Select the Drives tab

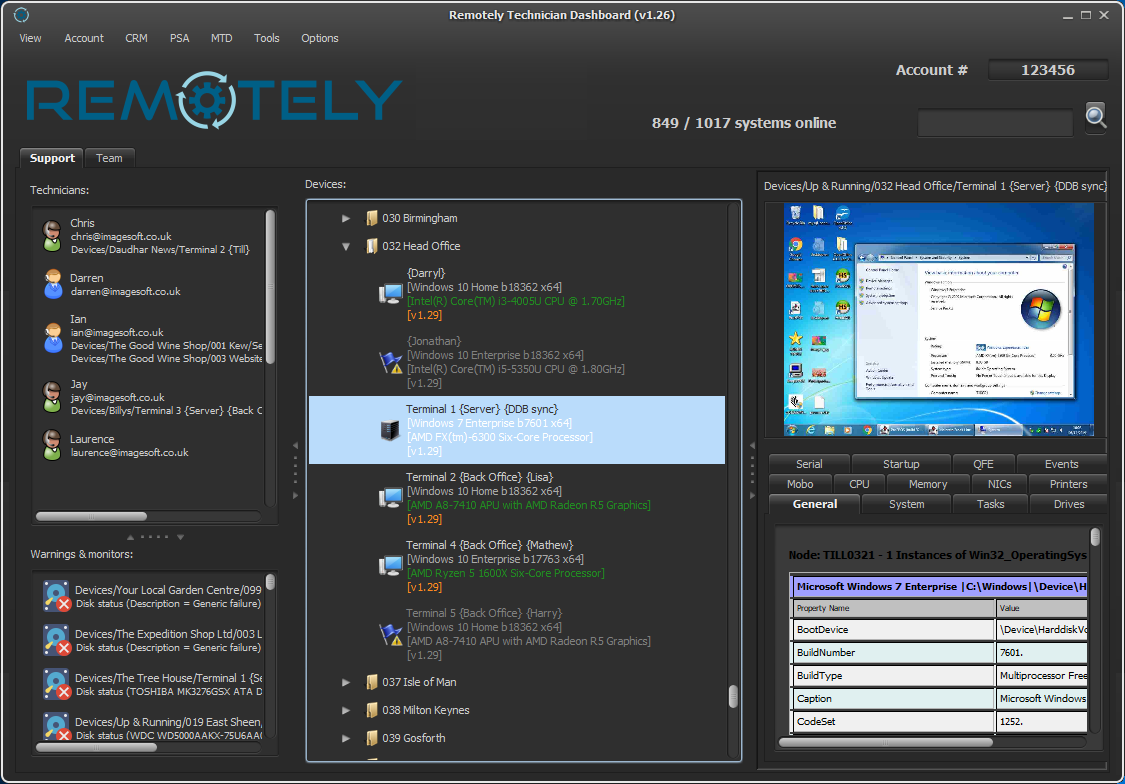click(1068, 504)
